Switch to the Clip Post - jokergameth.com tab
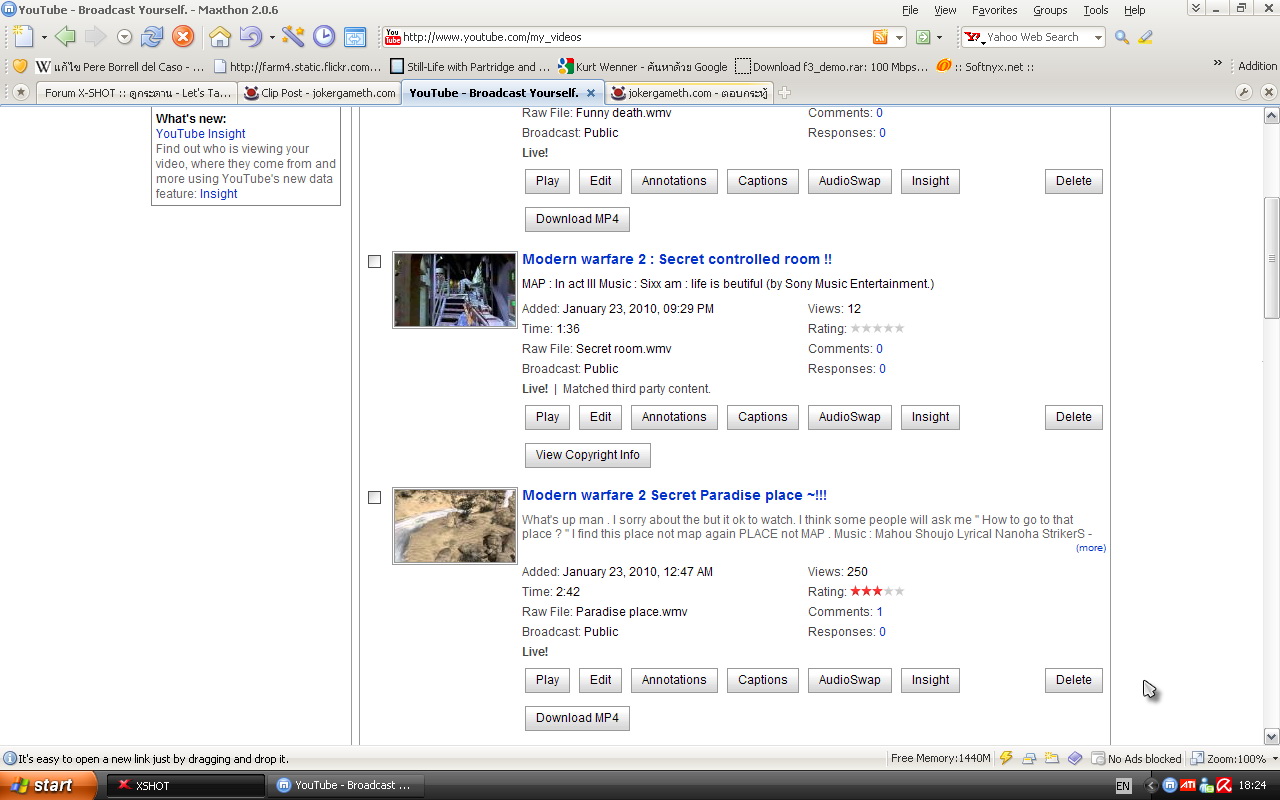The width and height of the screenshot is (1280, 800). [x=320, y=93]
